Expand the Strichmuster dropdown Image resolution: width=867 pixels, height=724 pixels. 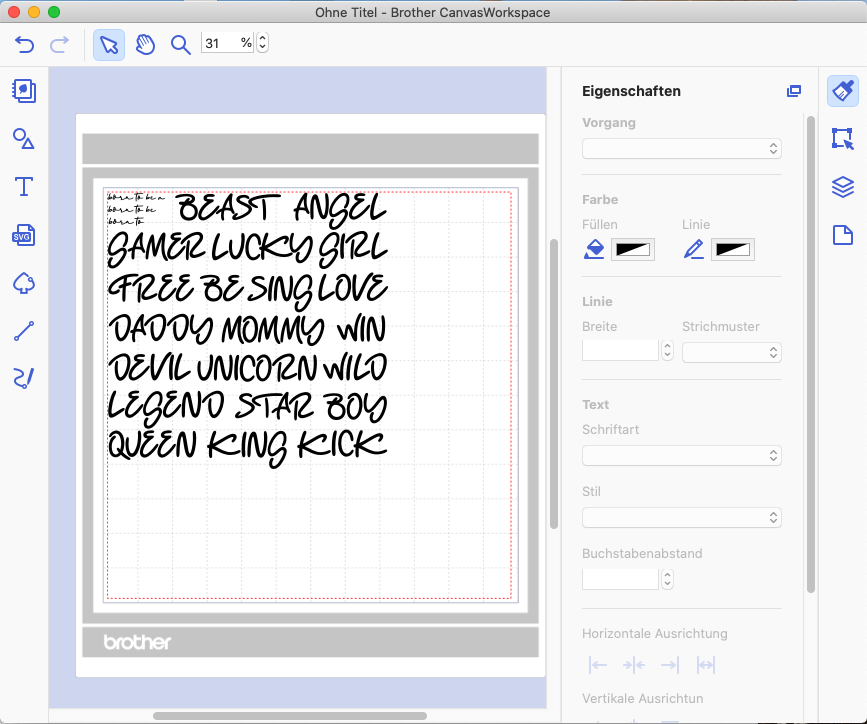tap(731, 352)
